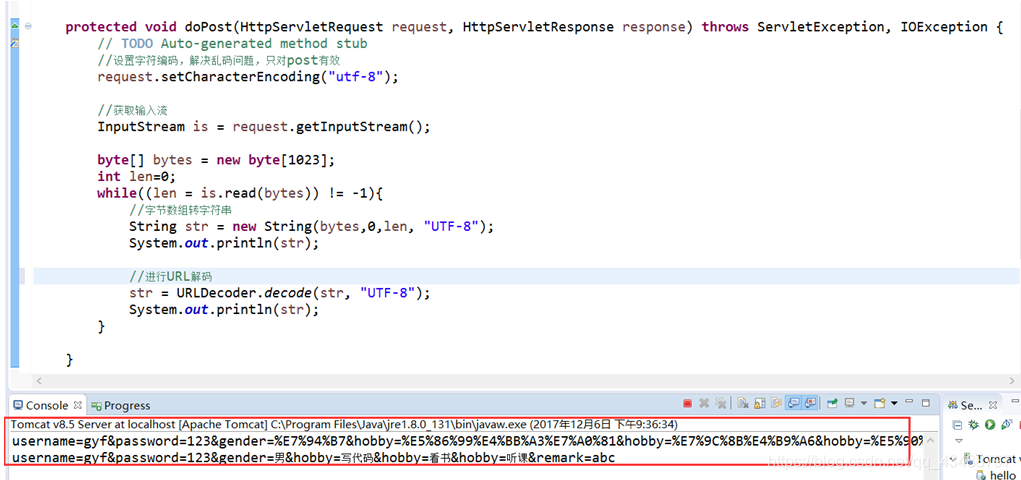
Task: Toggle the Word Wrap console icon
Action: [x=776, y=402]
